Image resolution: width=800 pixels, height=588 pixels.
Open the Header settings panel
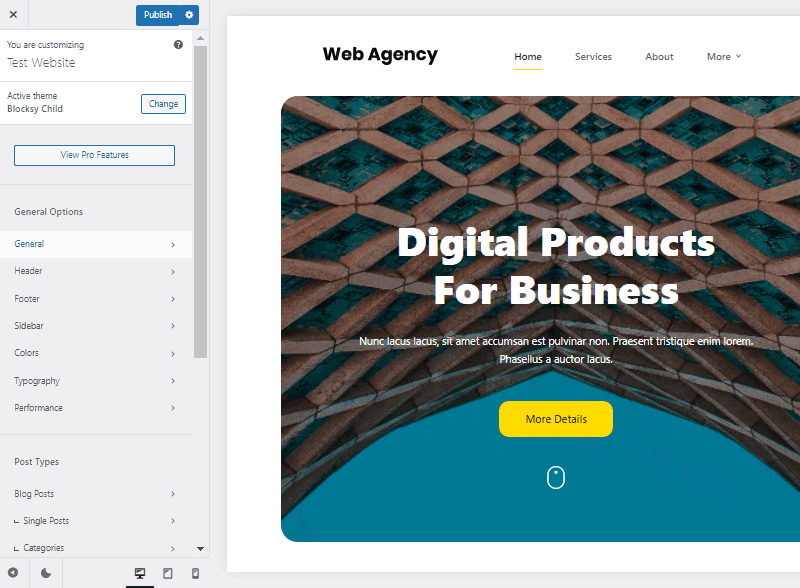(95, 271)
